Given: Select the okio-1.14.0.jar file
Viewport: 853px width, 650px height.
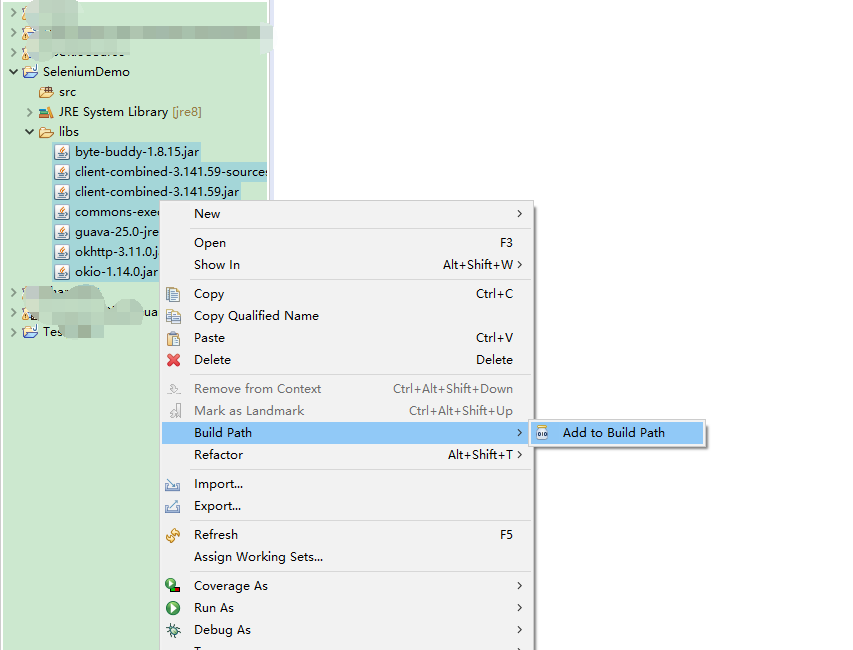Looking at the screenshot, I should pos(116,272).
